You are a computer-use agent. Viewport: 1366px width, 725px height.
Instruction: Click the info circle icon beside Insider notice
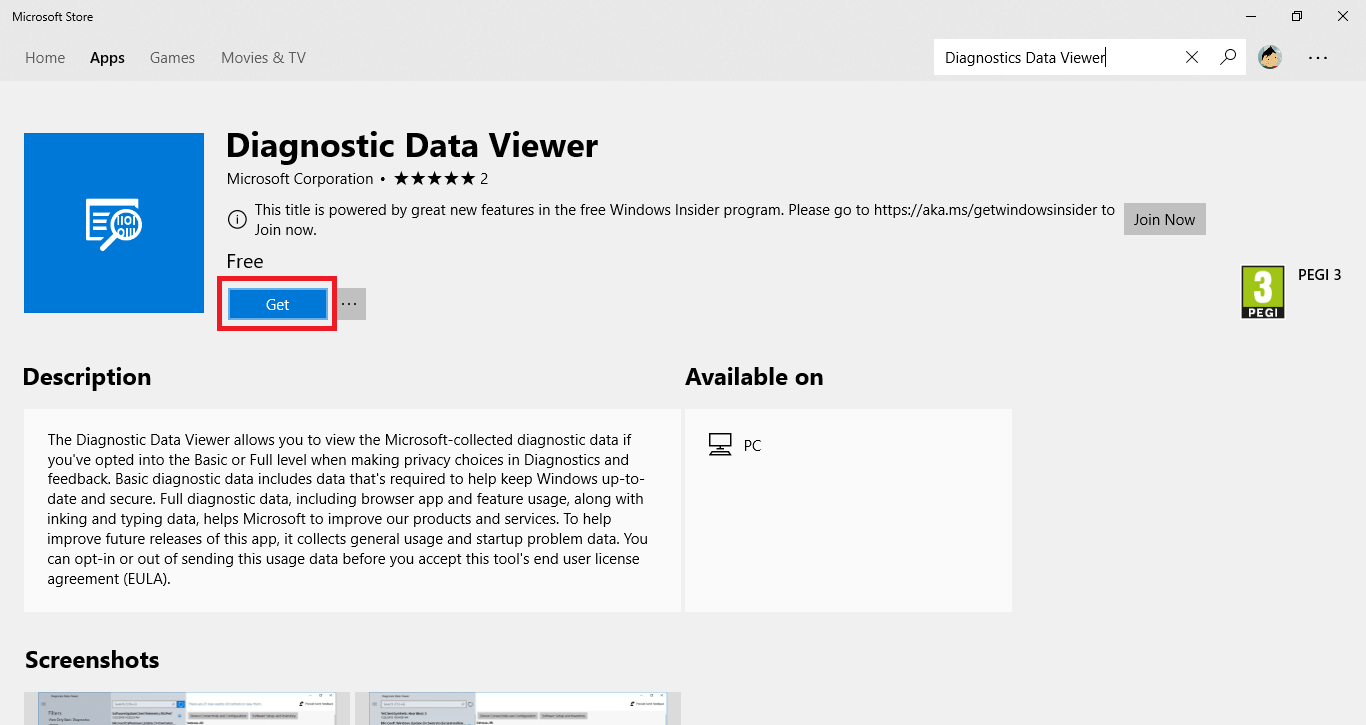(x=237, y=219)
